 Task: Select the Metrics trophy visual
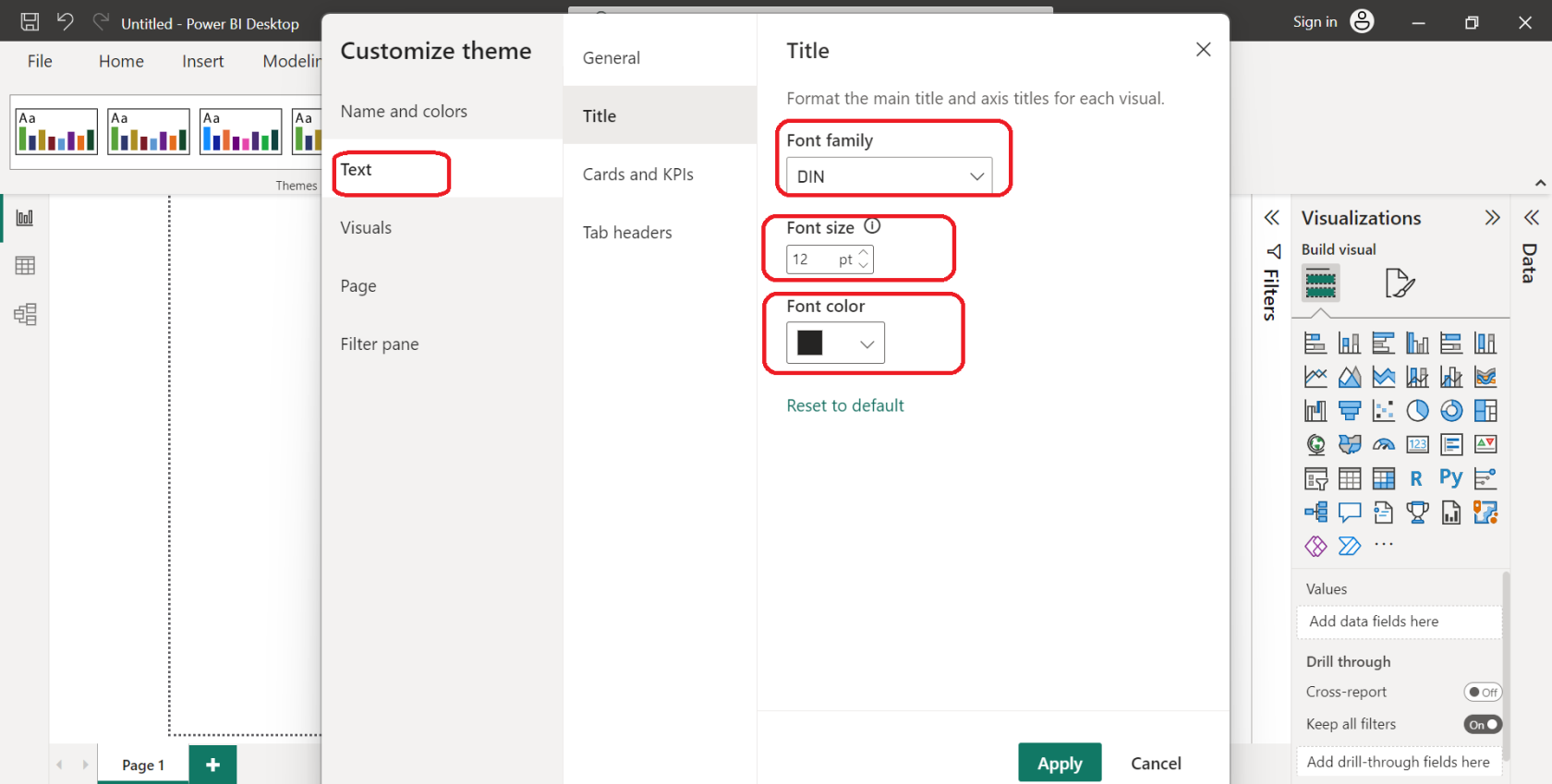pos(1417,512)
